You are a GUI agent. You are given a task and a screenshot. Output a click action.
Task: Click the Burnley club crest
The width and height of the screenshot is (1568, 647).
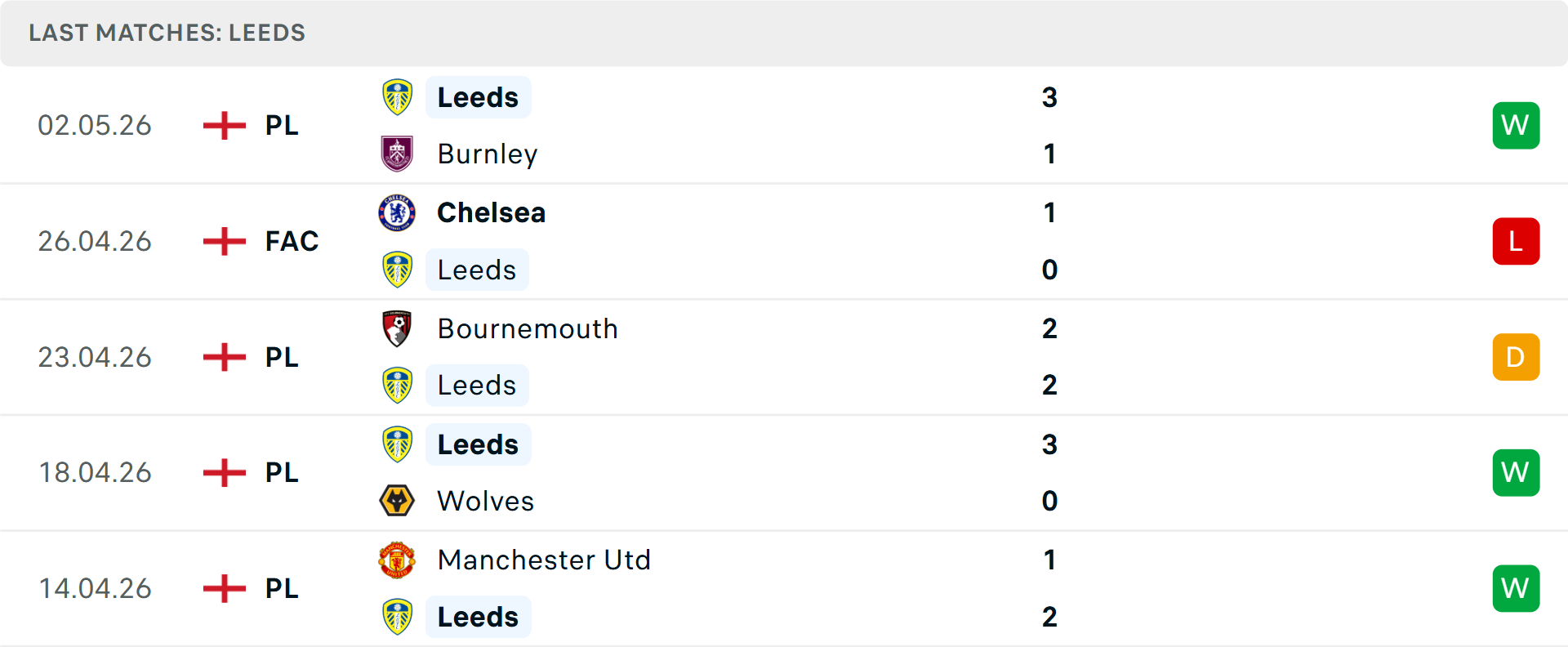pyautogui.click(x=397, y=154)
